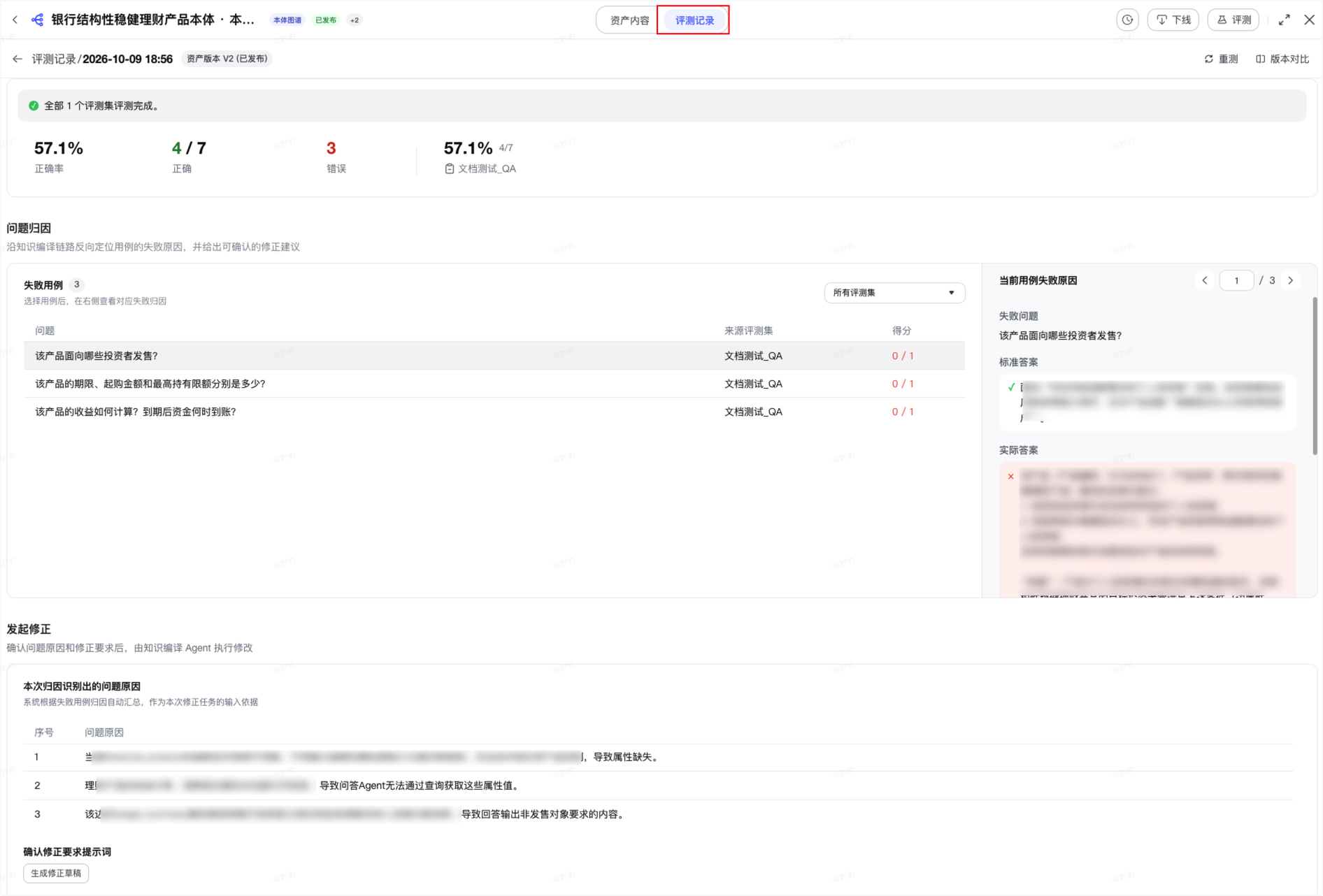Click the red X in 实际答案
The image size is (1323, 896).
1010,477
